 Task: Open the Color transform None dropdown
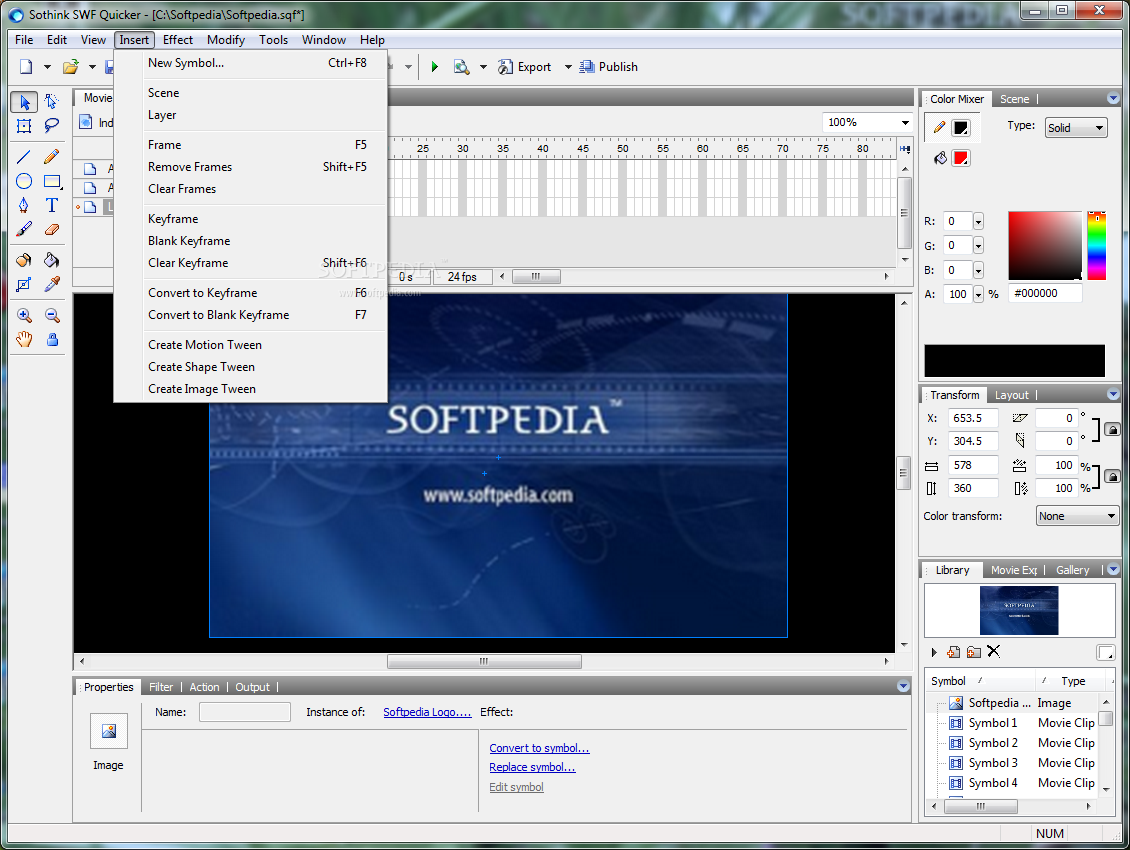point(1077,516)
